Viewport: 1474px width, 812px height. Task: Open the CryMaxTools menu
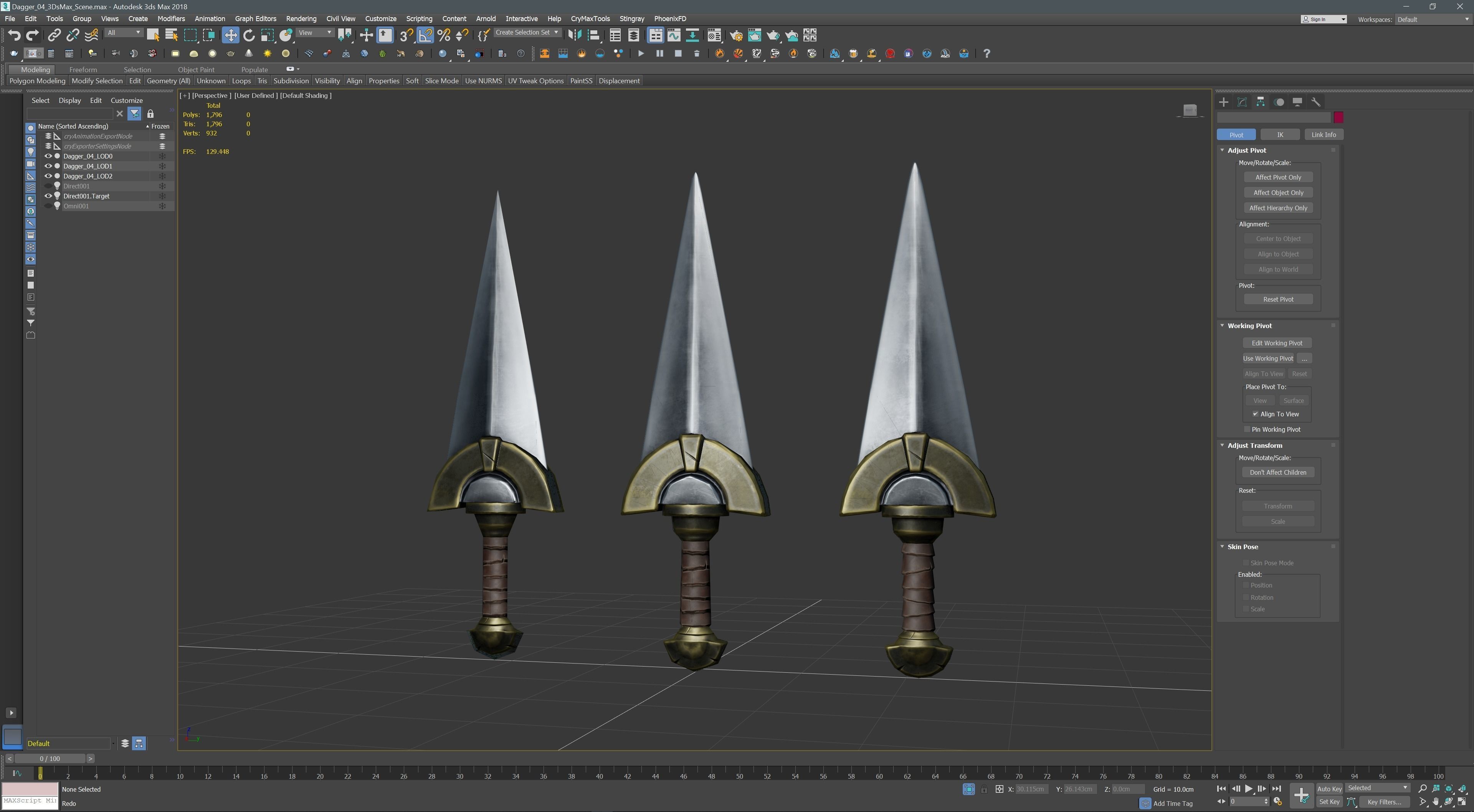point(590,19)
